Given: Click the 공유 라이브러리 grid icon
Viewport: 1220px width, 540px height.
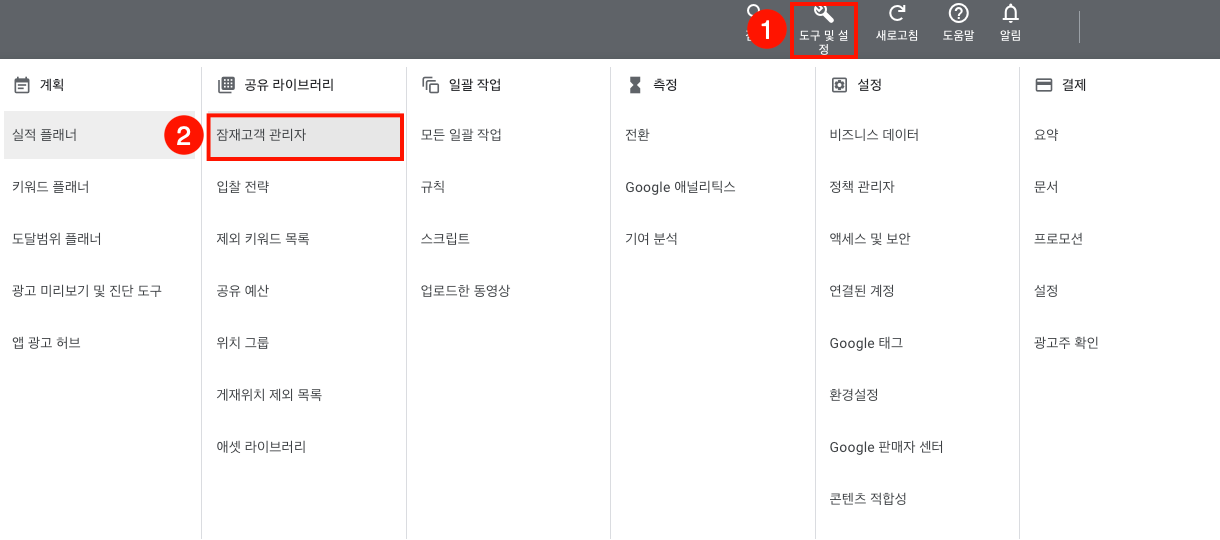Looking at the screenshot, I should [226, 85].
